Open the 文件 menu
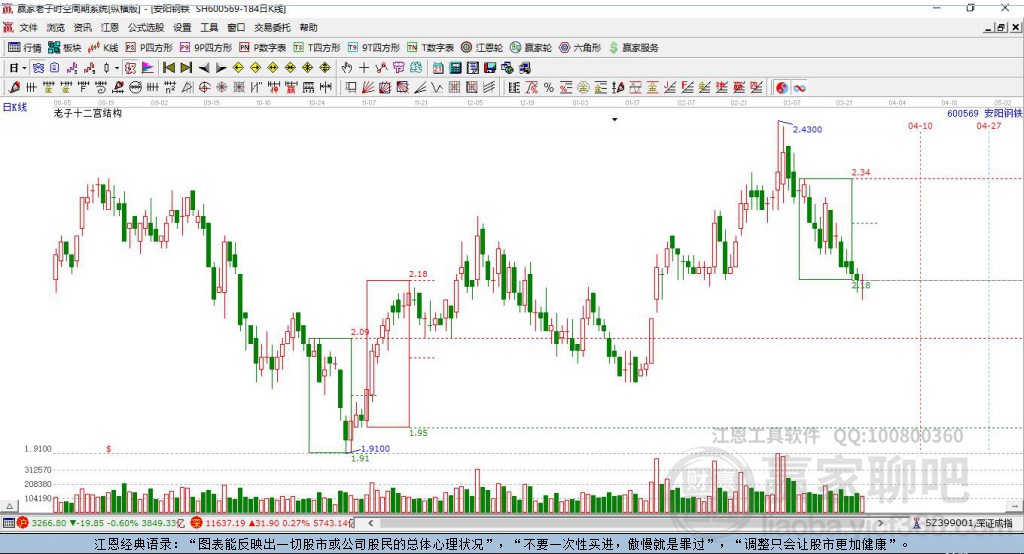Screen dimensions: 1024x554 29,27
